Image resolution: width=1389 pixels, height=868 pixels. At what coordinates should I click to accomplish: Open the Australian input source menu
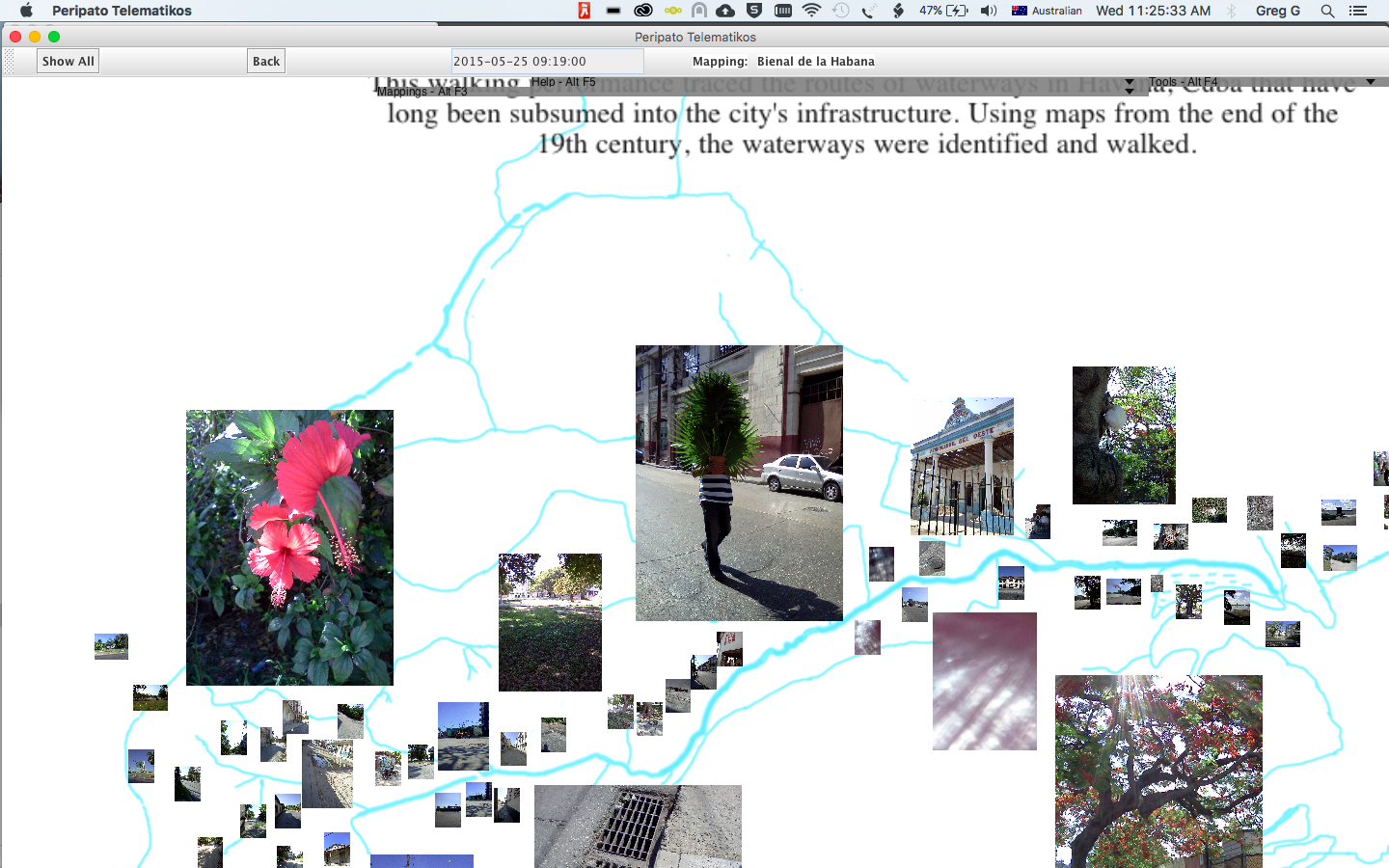pos(1047,11)
